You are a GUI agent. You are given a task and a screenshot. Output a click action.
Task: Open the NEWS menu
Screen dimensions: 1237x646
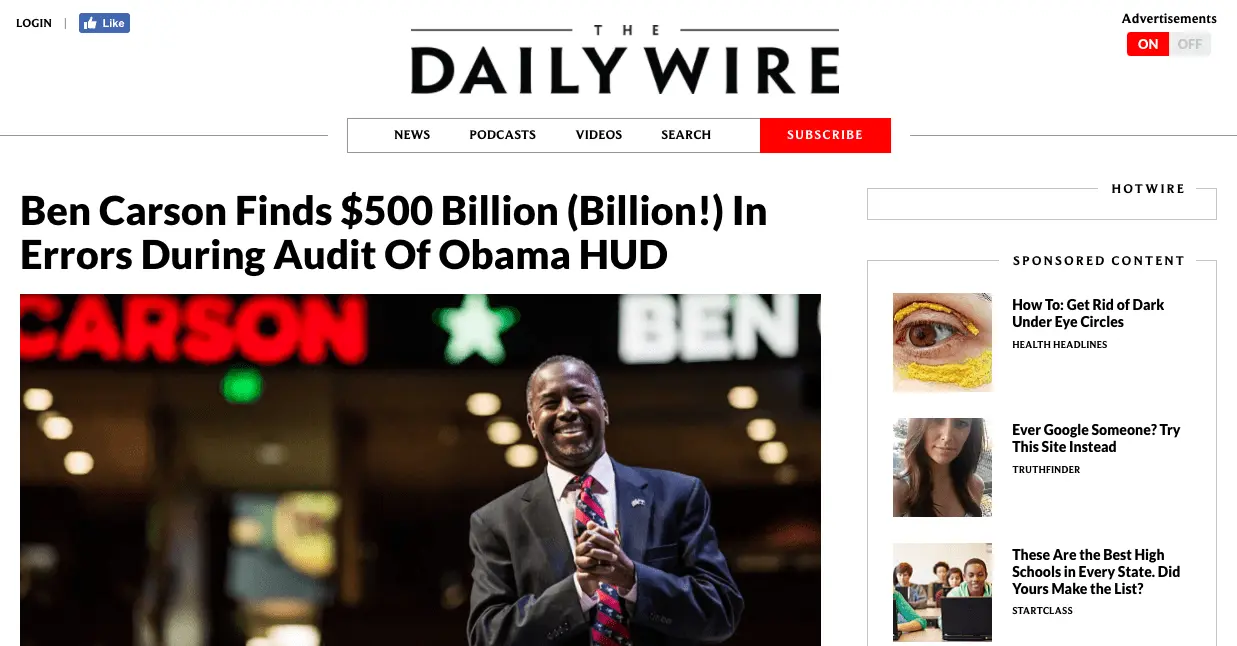(412, 135)
